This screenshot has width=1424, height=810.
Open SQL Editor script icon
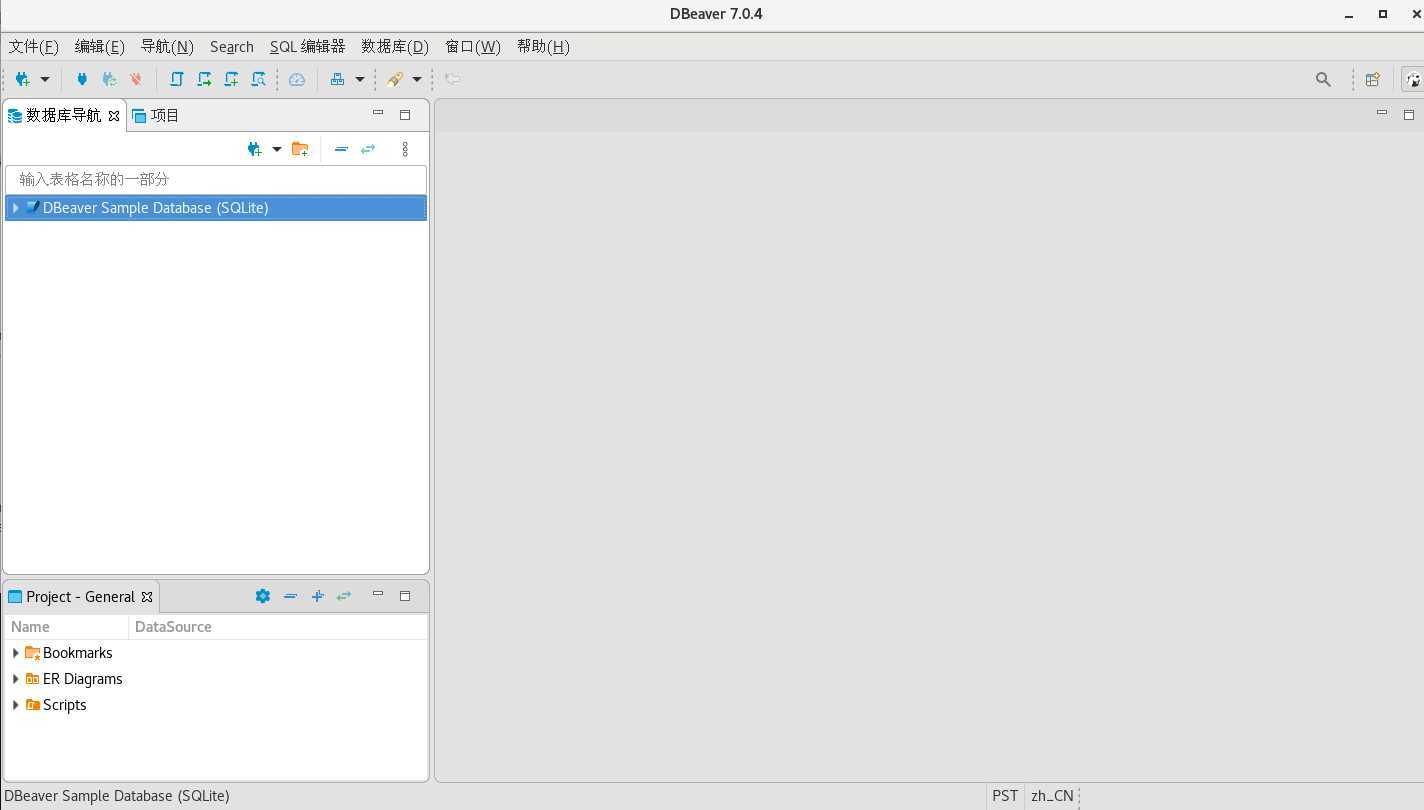point(177,79)
